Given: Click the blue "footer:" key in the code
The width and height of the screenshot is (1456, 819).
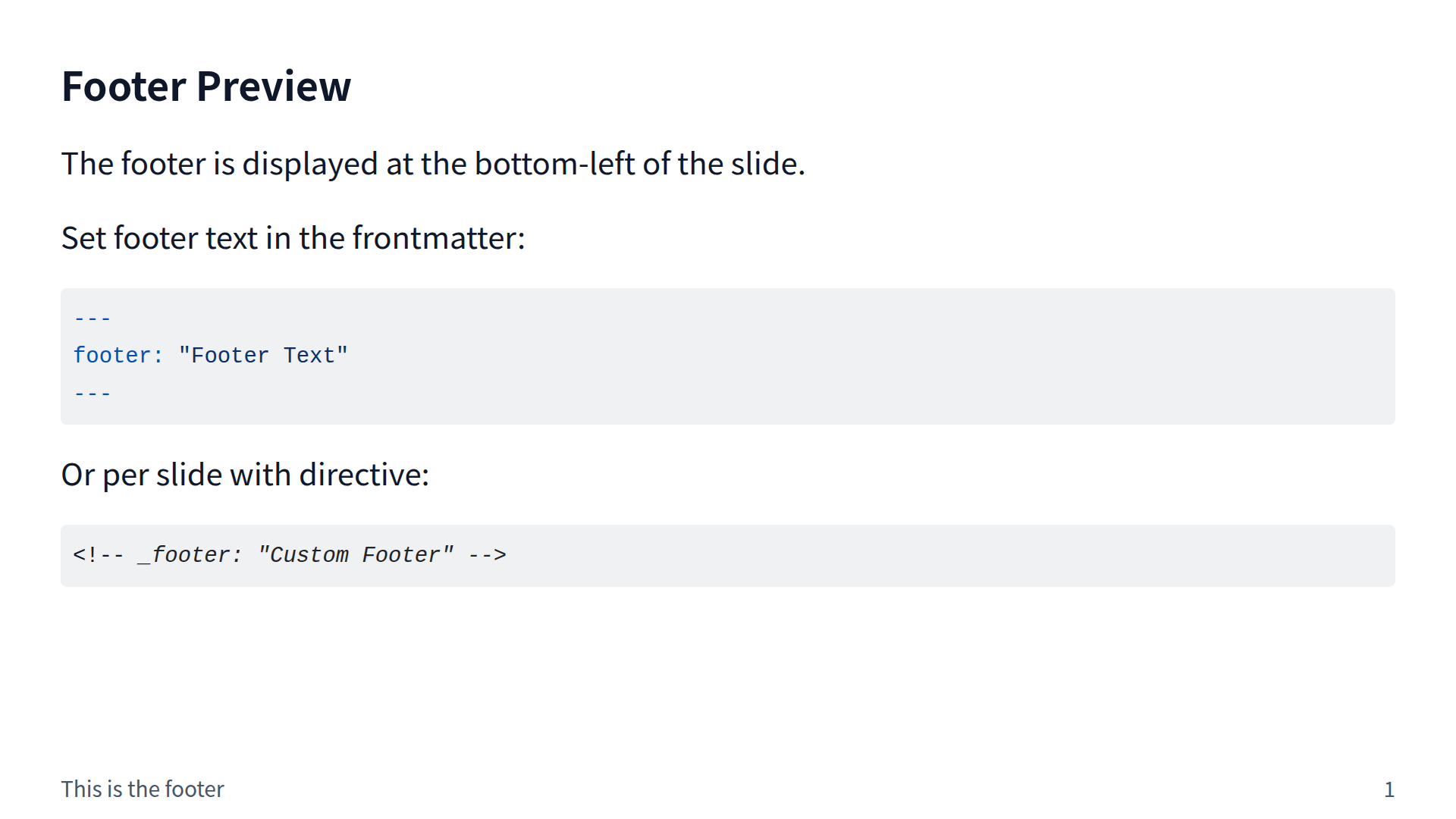Looking at the screenshot, I should [118, 356].
